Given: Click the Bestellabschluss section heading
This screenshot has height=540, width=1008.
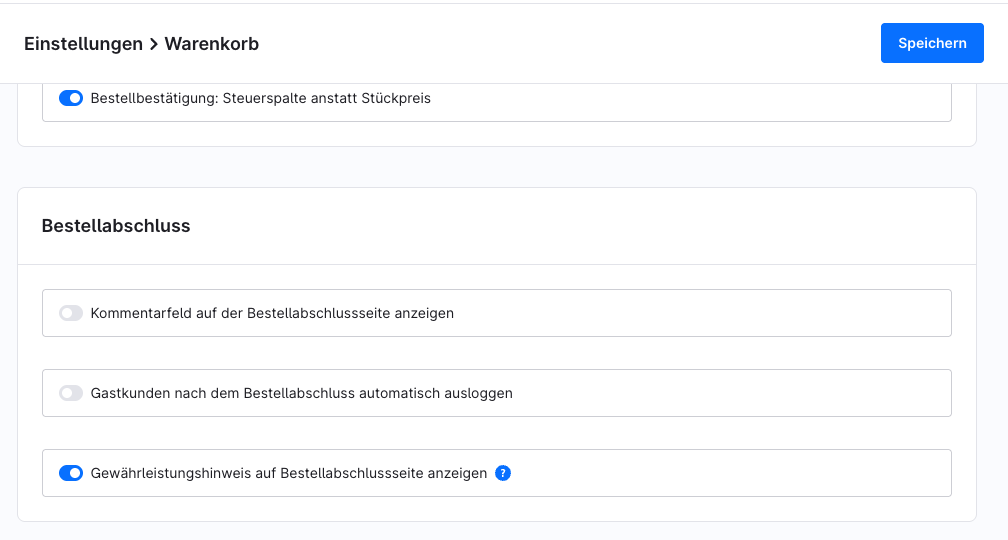Looking at the screenshot, I should [x=116, y=226].
